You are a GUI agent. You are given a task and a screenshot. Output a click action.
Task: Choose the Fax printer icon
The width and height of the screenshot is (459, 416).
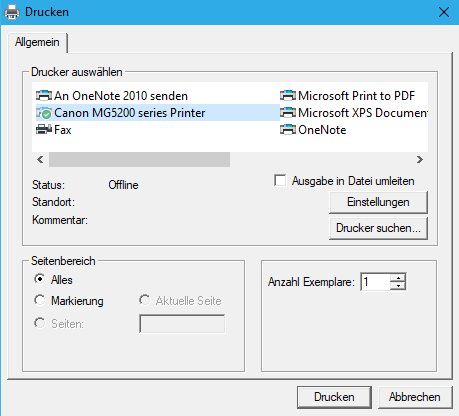(44, 130)
